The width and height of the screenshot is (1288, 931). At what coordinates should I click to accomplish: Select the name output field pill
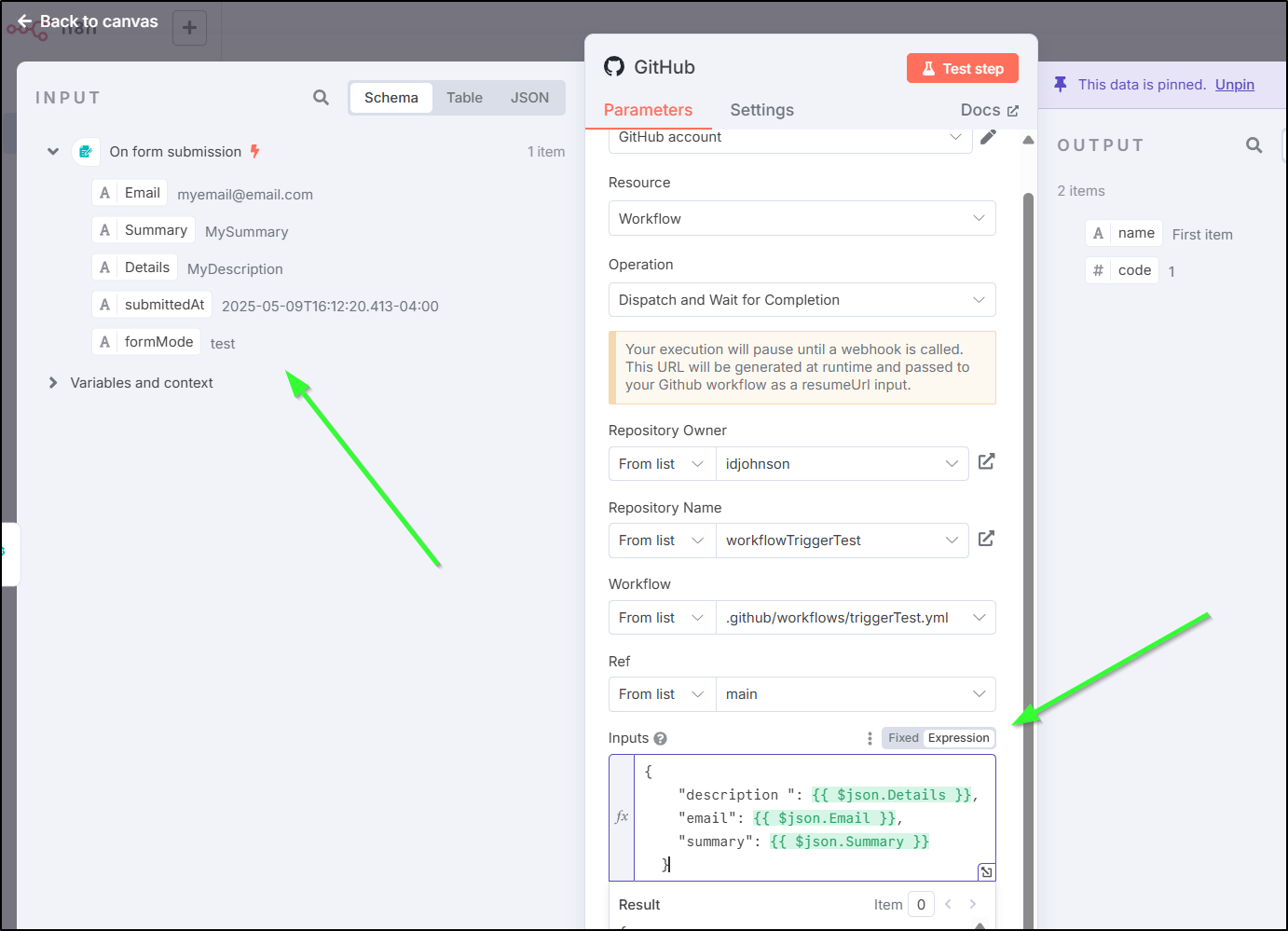1124,233
